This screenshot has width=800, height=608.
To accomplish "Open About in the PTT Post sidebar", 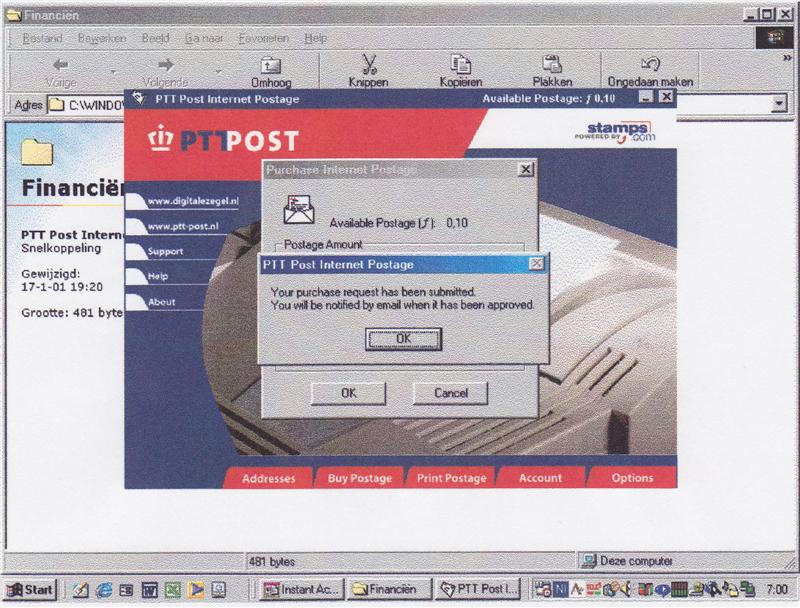I will 161,302.
